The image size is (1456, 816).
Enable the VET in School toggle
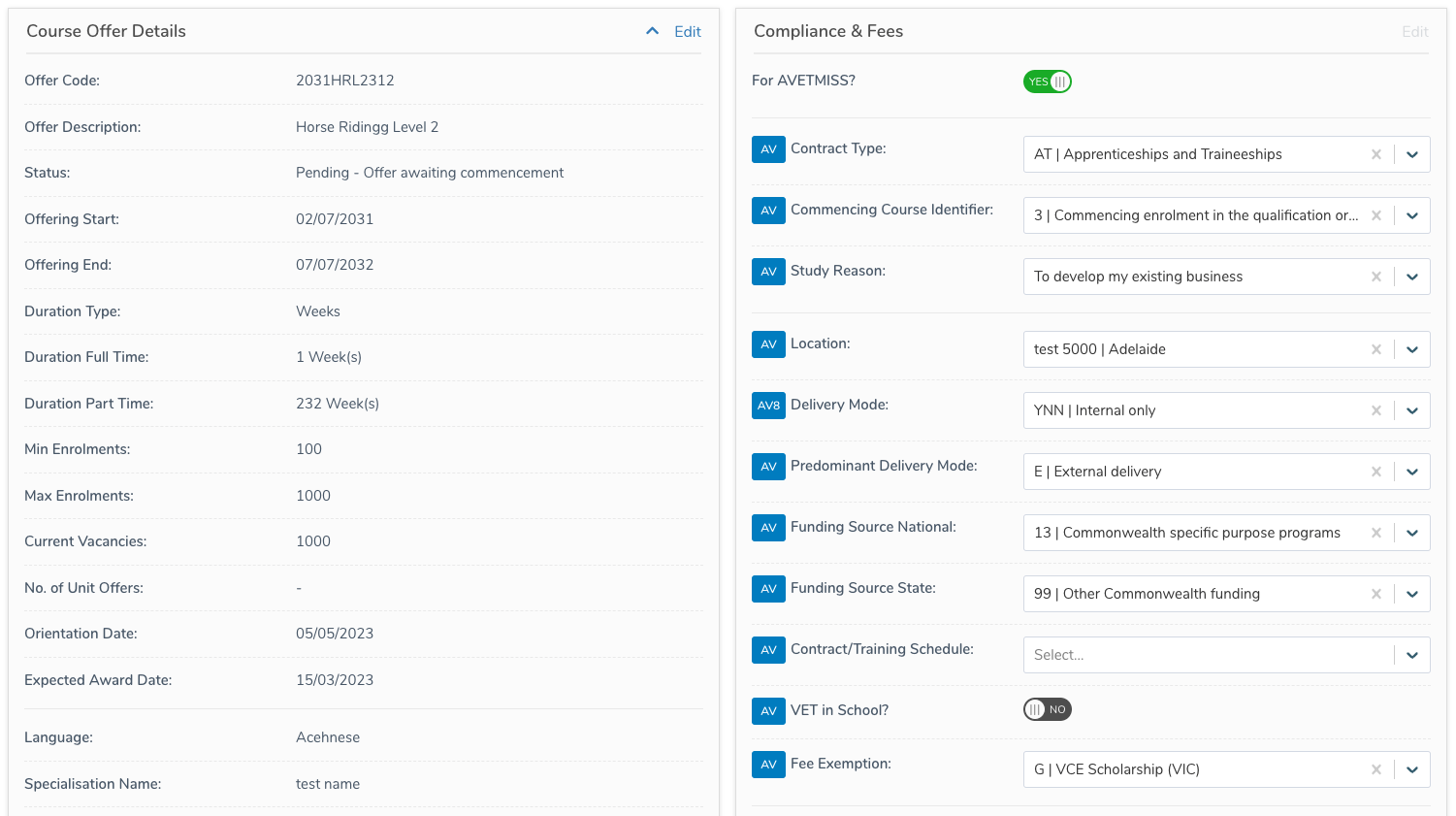coord(1048,709)
